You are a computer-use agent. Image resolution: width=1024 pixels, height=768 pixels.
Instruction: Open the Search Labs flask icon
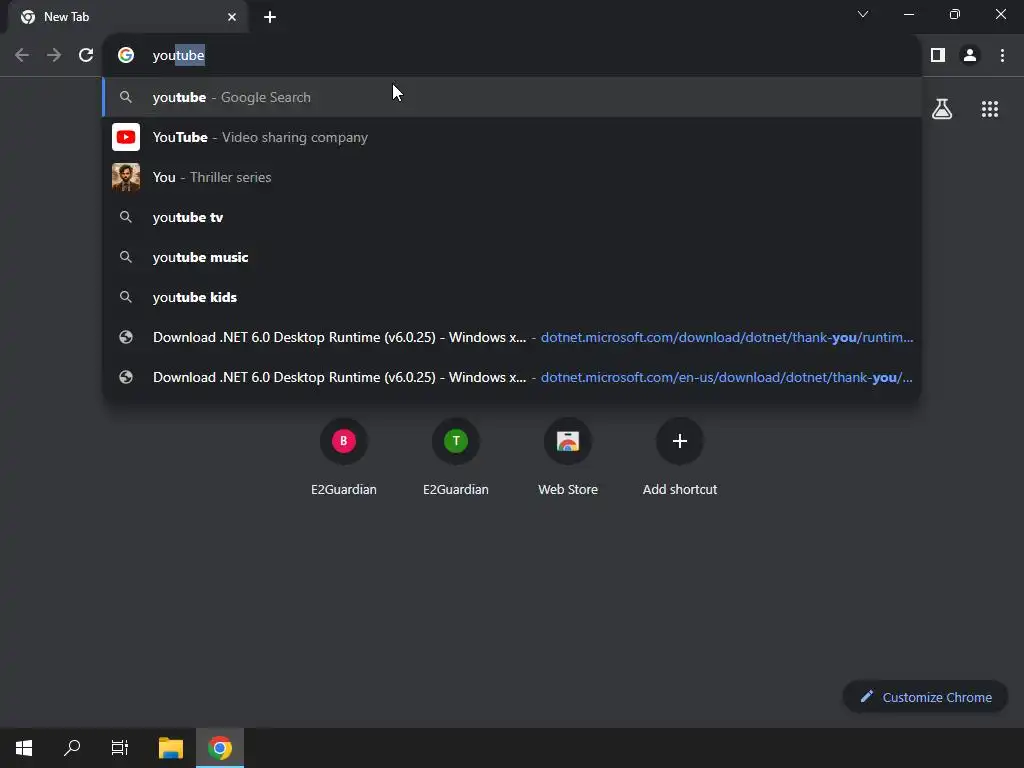942,109
